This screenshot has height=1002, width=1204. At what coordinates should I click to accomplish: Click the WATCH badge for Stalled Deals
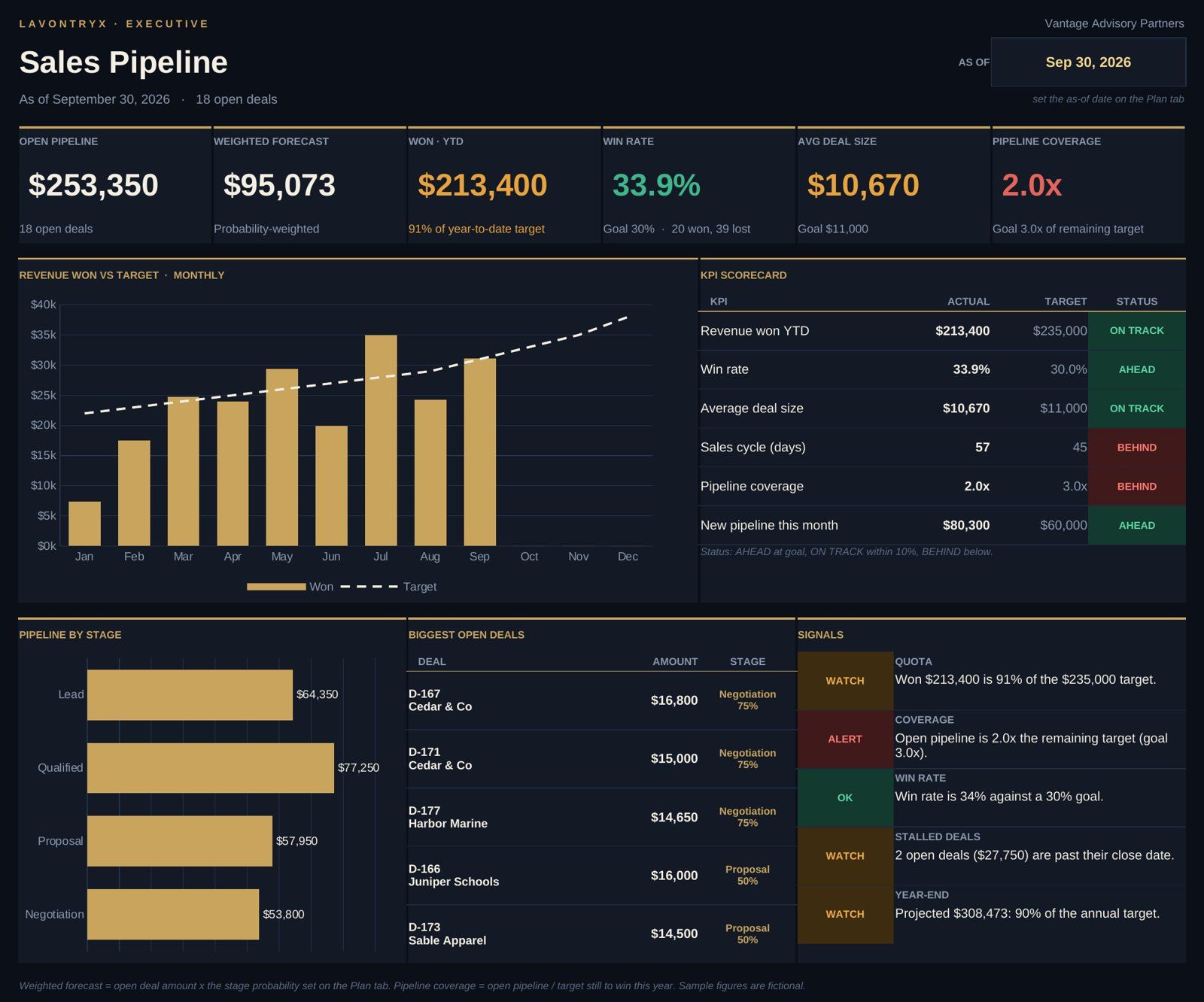click(845, 856)
